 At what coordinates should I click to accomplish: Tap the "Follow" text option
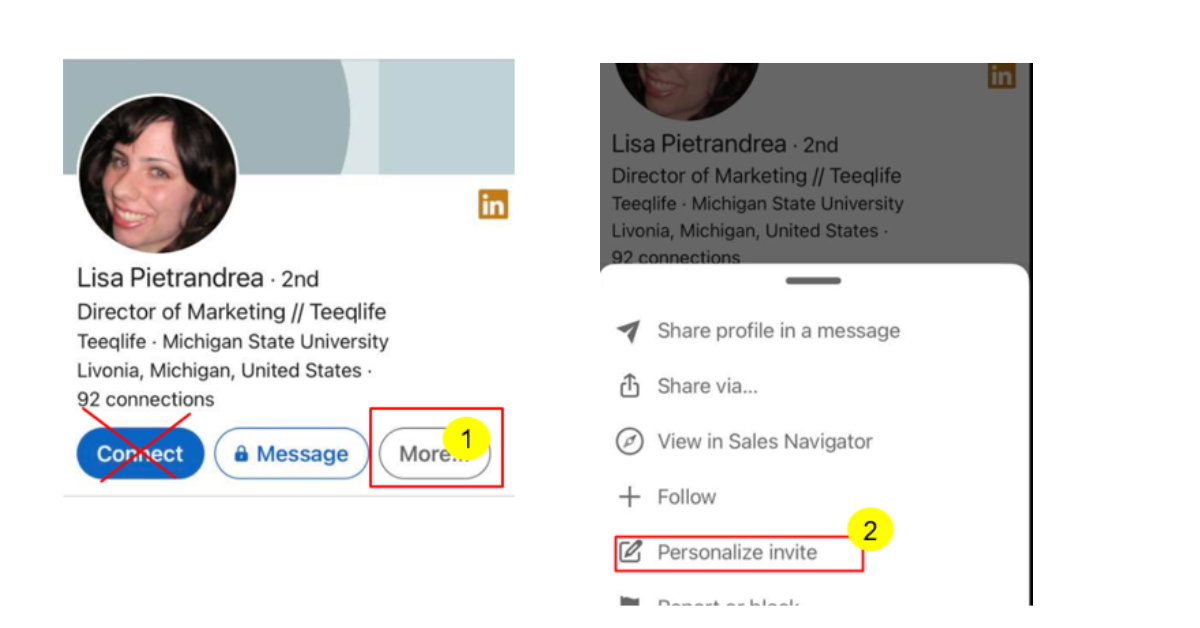(x=686, y=497)
